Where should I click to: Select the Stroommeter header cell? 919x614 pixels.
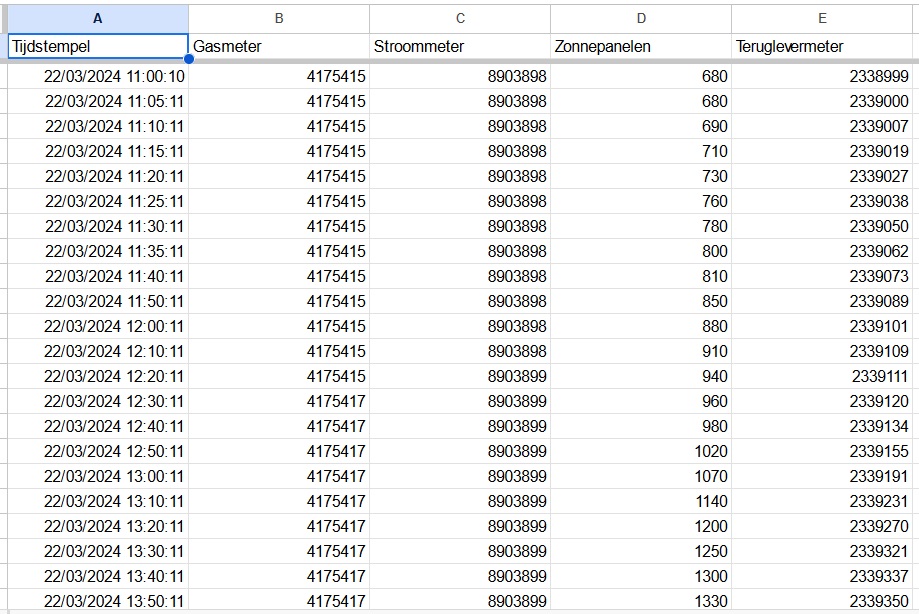point(460,46)
